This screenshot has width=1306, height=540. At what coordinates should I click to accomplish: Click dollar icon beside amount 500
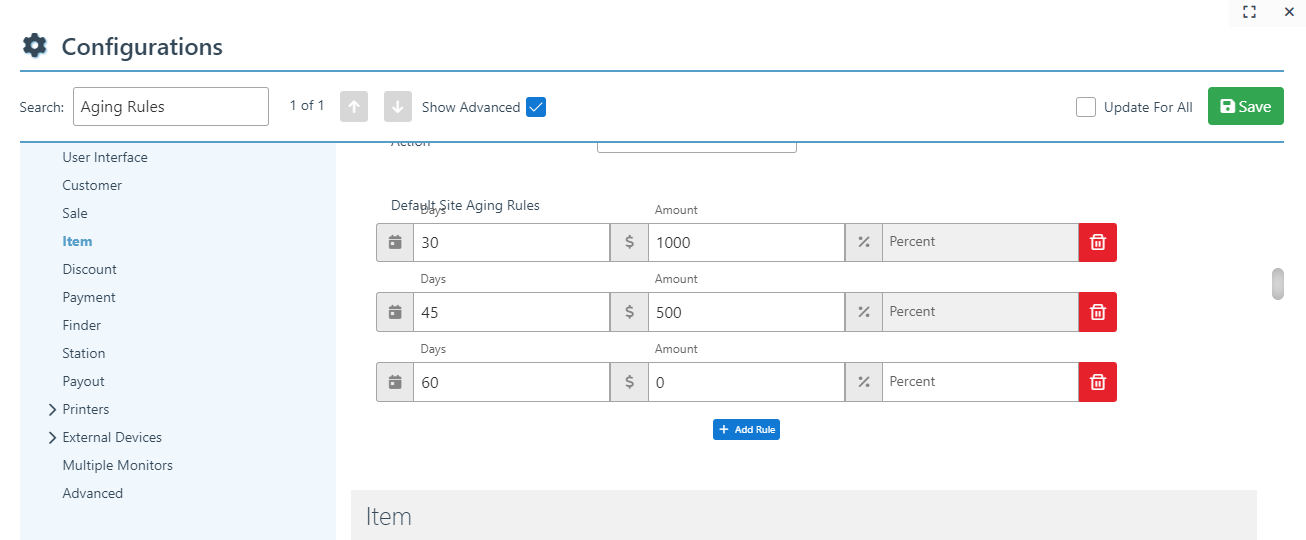[629, 312]
